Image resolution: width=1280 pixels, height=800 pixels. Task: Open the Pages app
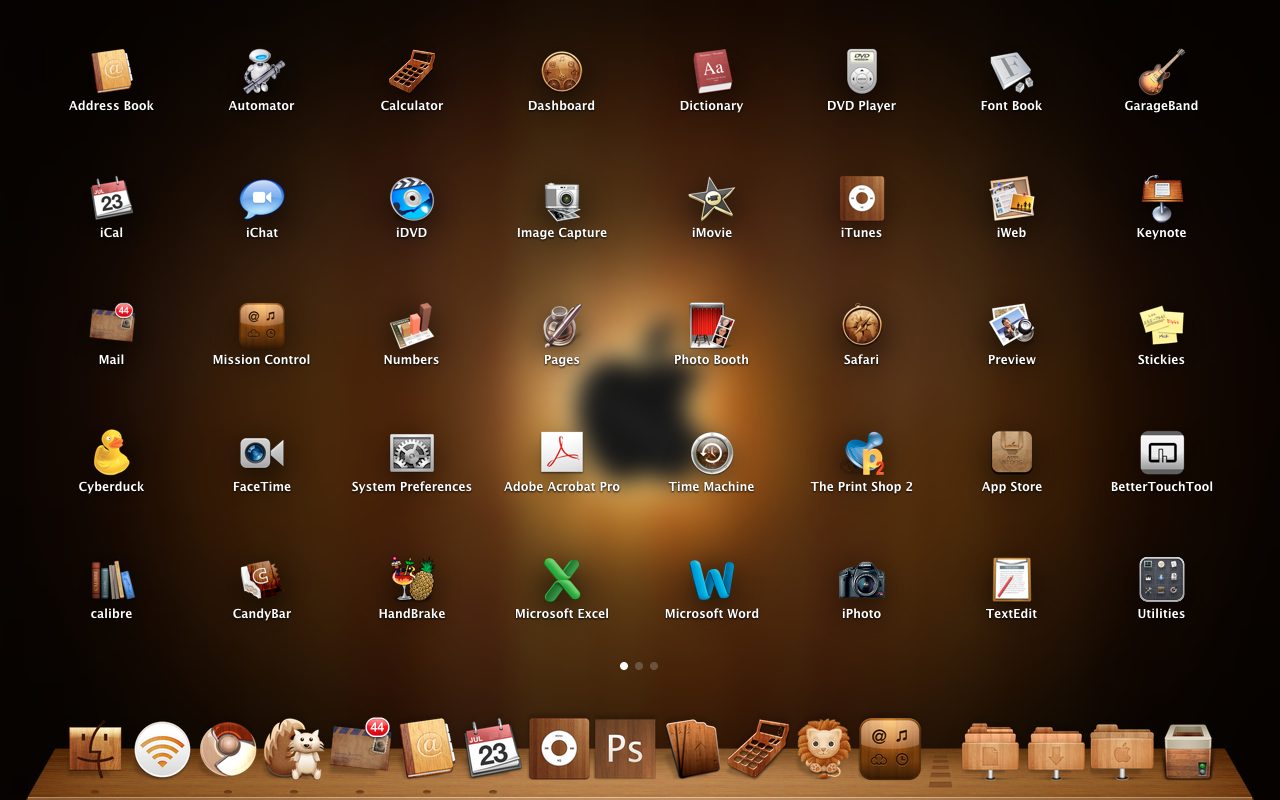(x=562, y=325)
